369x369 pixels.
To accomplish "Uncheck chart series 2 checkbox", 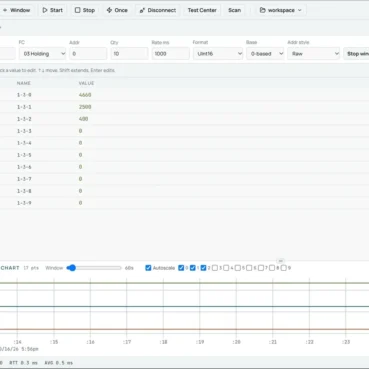I will pyautogui.click(x=204, y=268).
